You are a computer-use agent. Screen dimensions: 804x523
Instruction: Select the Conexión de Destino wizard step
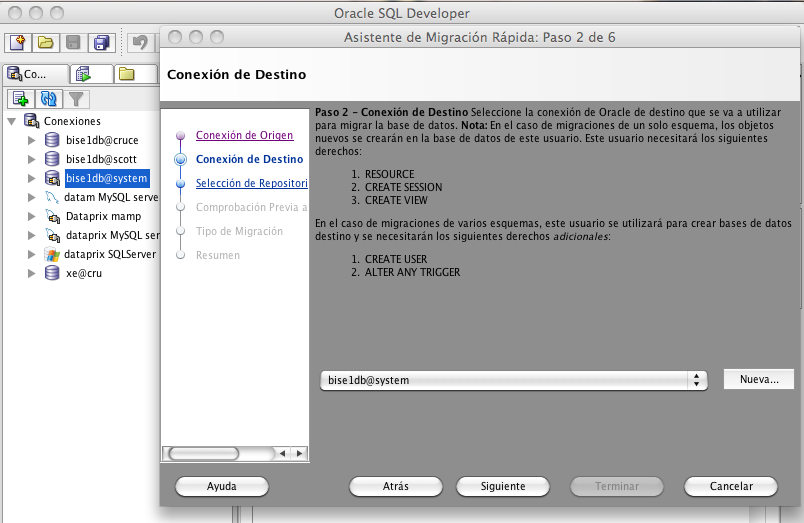click(249, 159)
